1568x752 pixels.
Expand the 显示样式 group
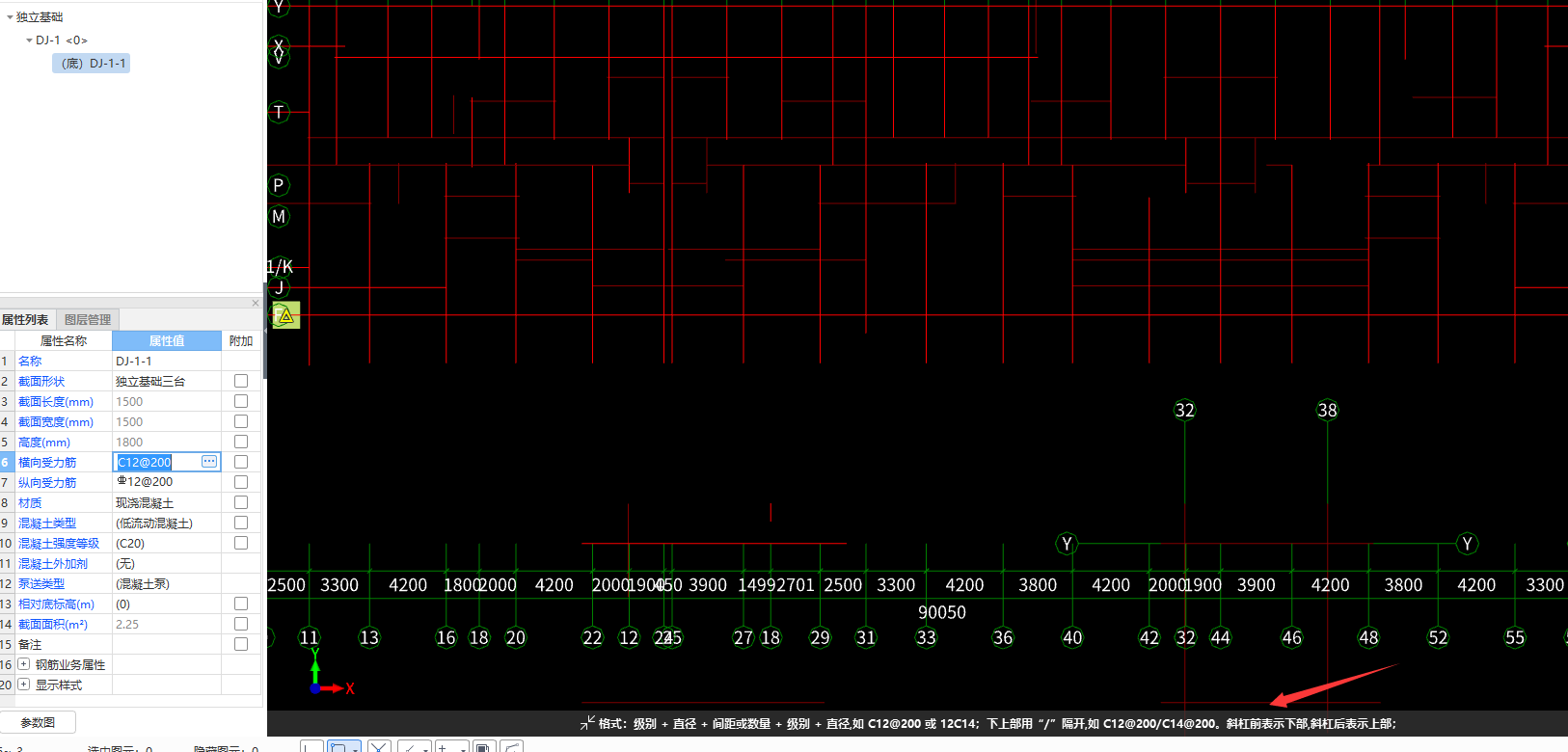click(24, 685)
